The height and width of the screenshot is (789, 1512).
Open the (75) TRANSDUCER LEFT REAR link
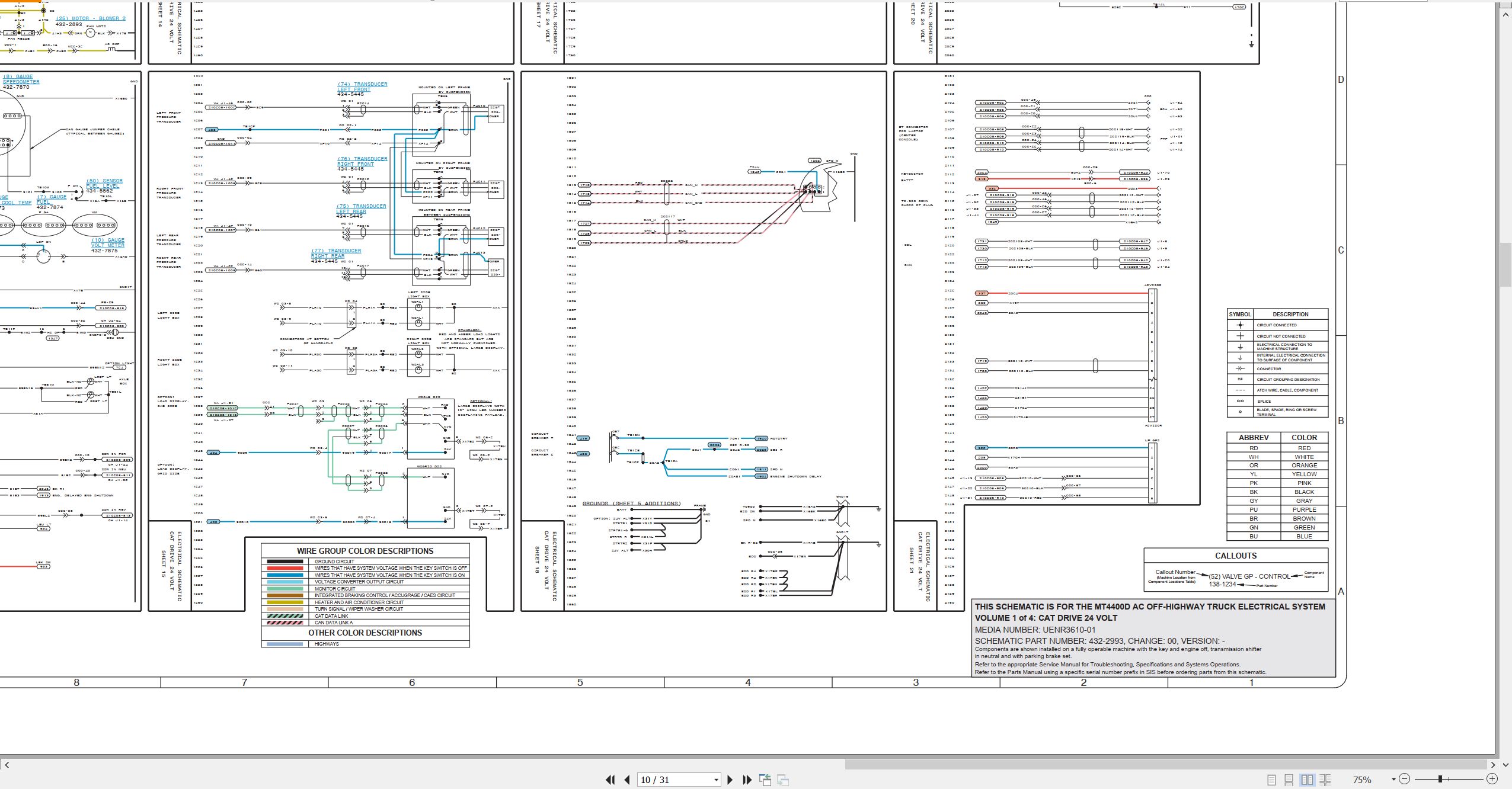click(x=361, y=209)
